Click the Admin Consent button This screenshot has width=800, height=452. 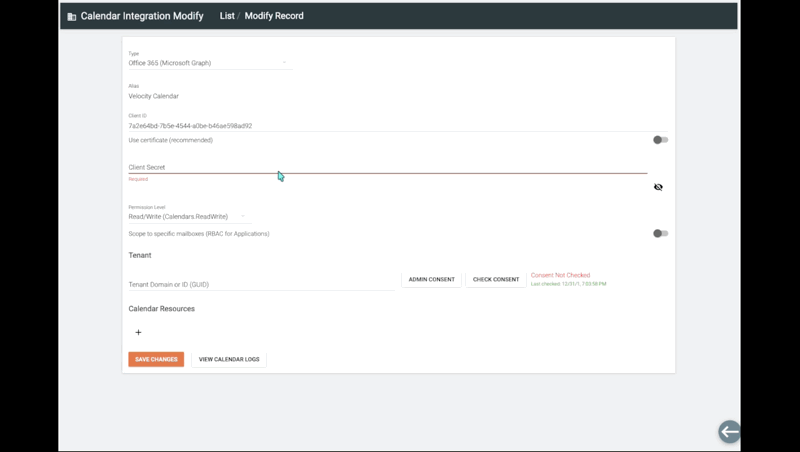point(432,280)
